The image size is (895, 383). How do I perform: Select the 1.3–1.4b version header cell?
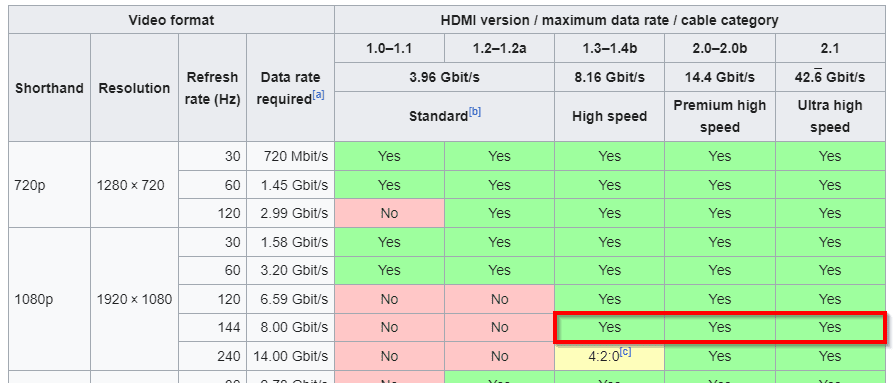610,49
